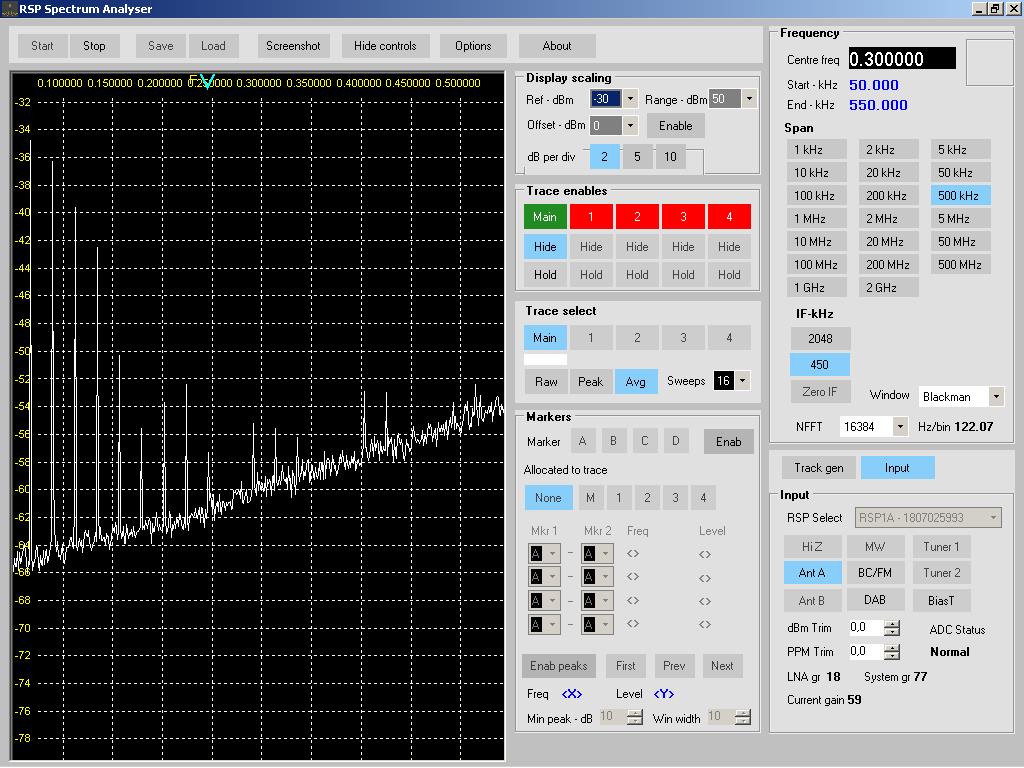1024x768 pixels.
Task: Select Avg trace mode
Action: (635, 382)
